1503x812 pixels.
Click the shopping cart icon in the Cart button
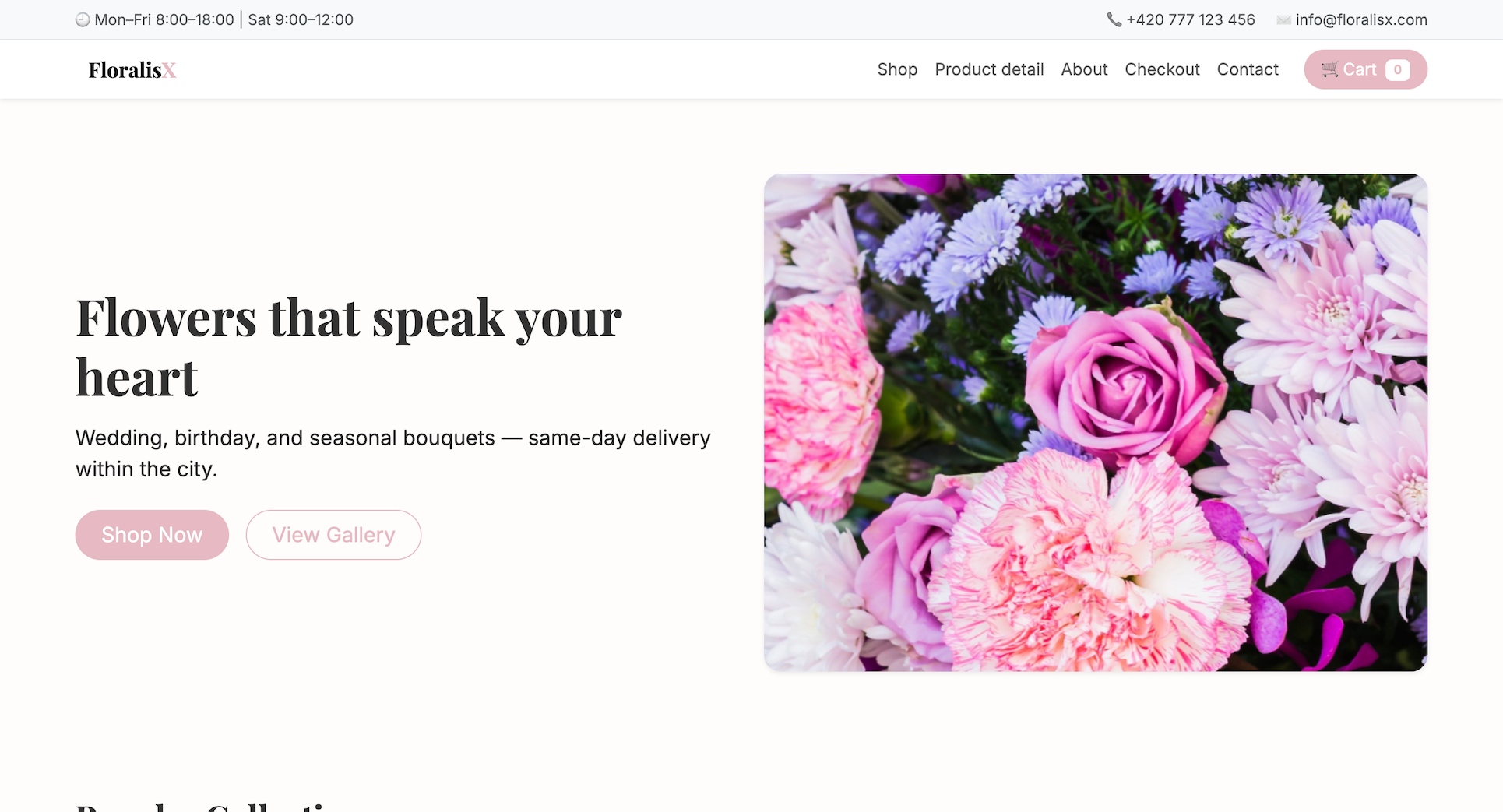pos(1329,69)
